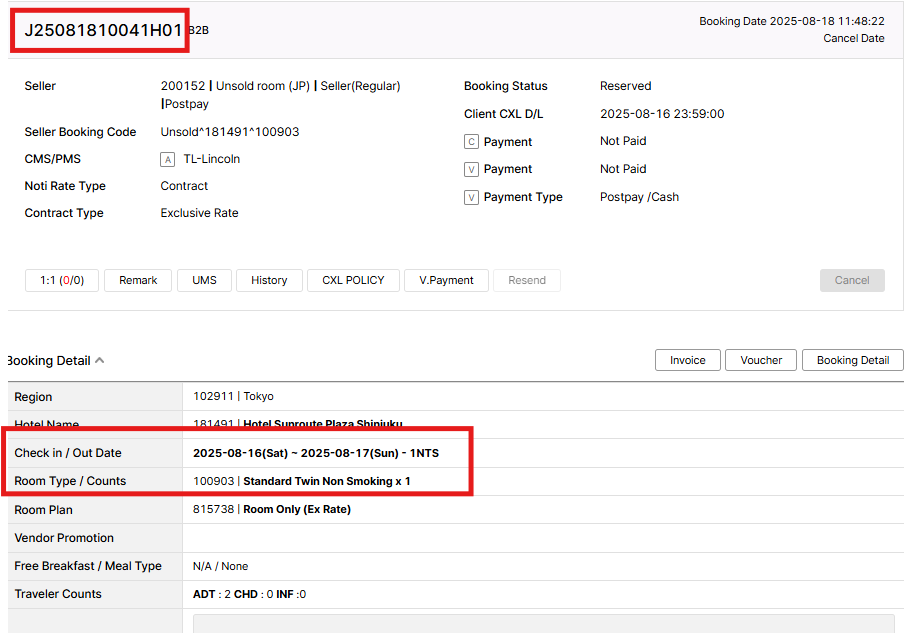
Task: Click the V icon beside Payment Not Paid
Action: (x=472, y=169)
